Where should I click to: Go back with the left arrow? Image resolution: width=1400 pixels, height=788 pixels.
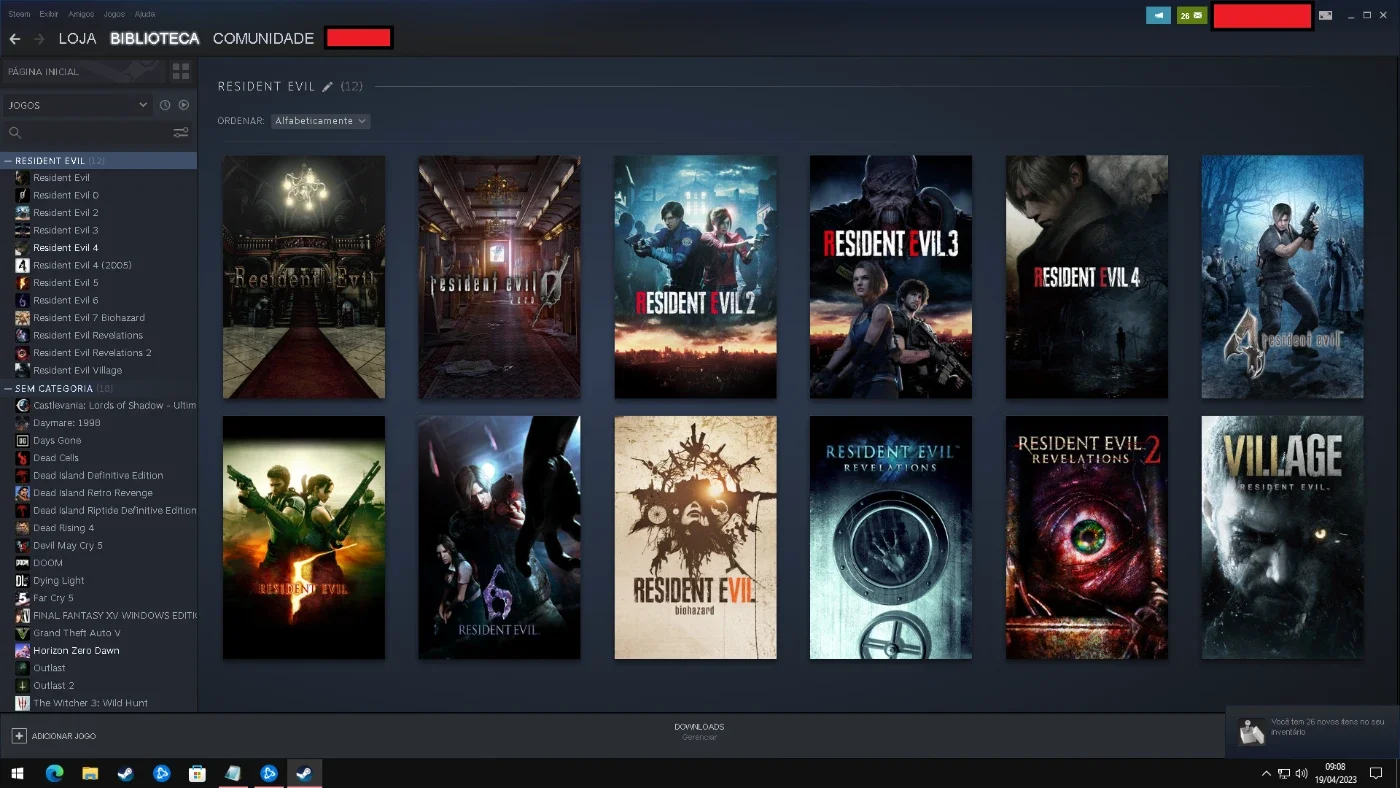coord(14,38)
